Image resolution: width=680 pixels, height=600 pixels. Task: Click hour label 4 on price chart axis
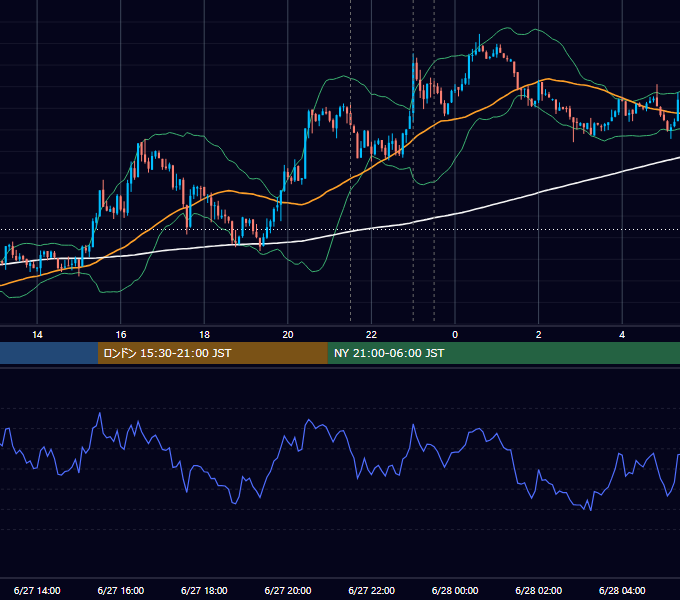click(622, 335)
